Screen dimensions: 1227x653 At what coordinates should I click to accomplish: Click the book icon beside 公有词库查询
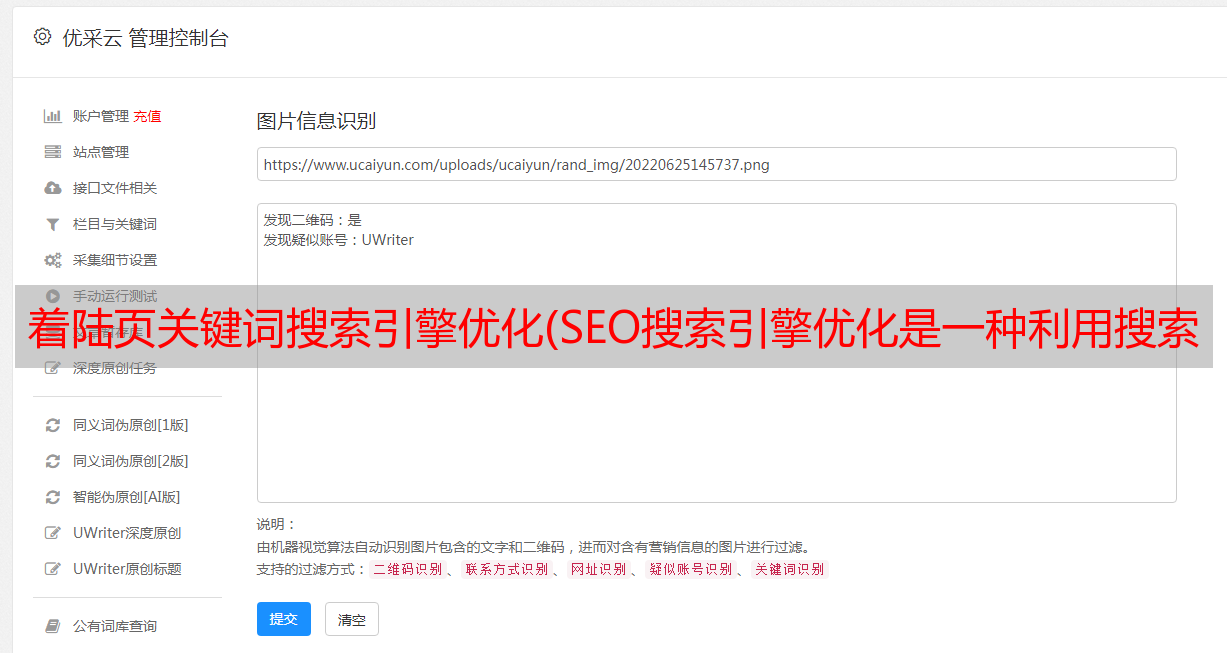(53, 626)
